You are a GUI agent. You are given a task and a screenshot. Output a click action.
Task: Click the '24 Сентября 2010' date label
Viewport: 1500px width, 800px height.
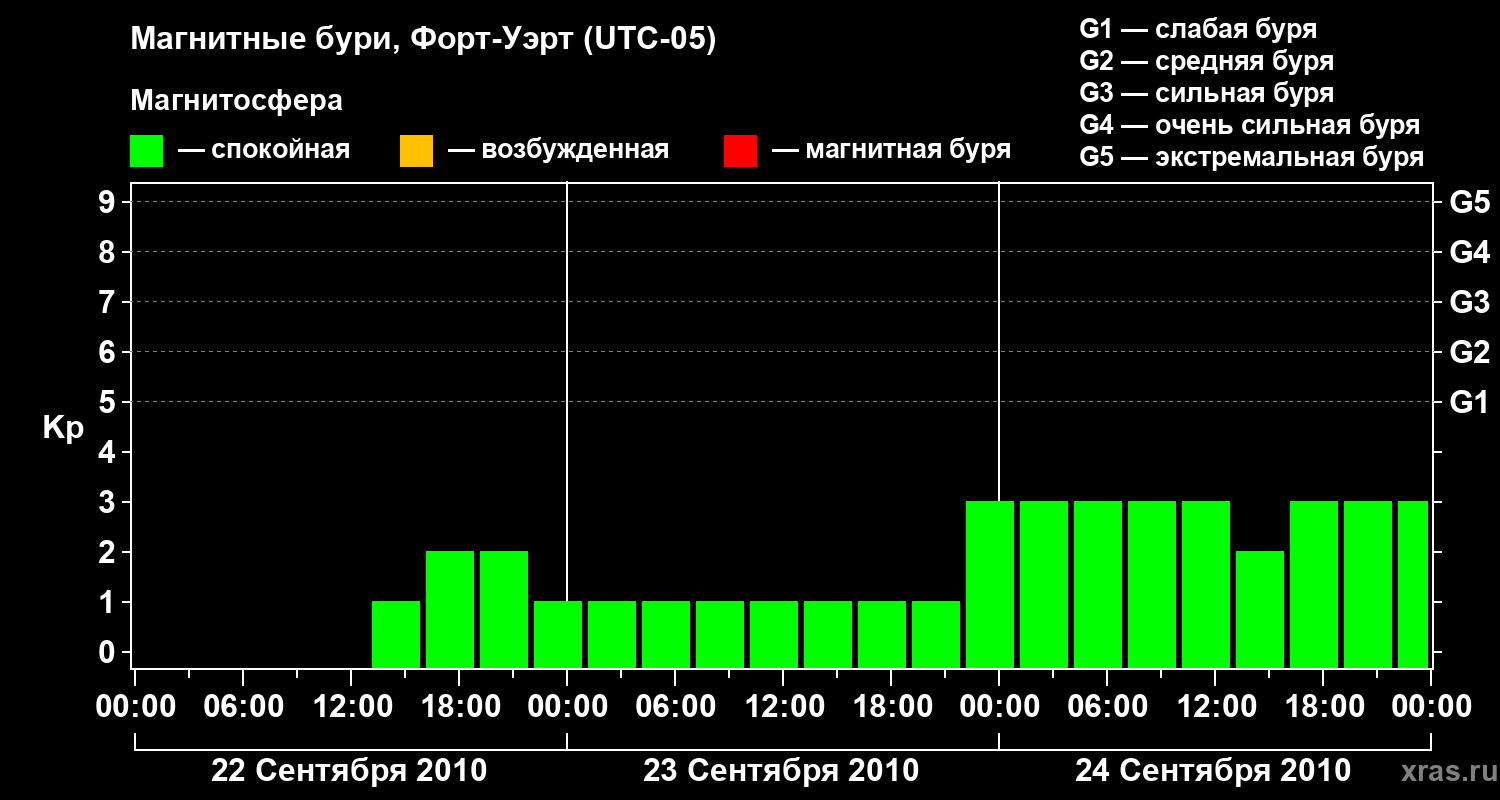tap(1213, 771)
